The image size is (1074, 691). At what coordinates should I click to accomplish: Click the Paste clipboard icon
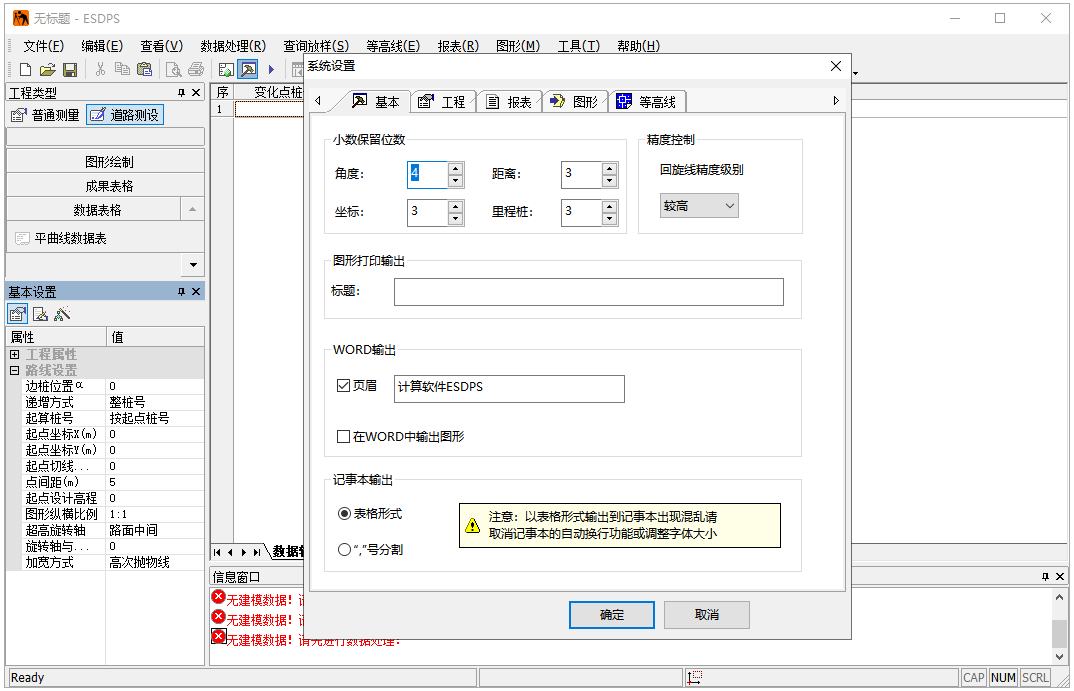point(144,69)
